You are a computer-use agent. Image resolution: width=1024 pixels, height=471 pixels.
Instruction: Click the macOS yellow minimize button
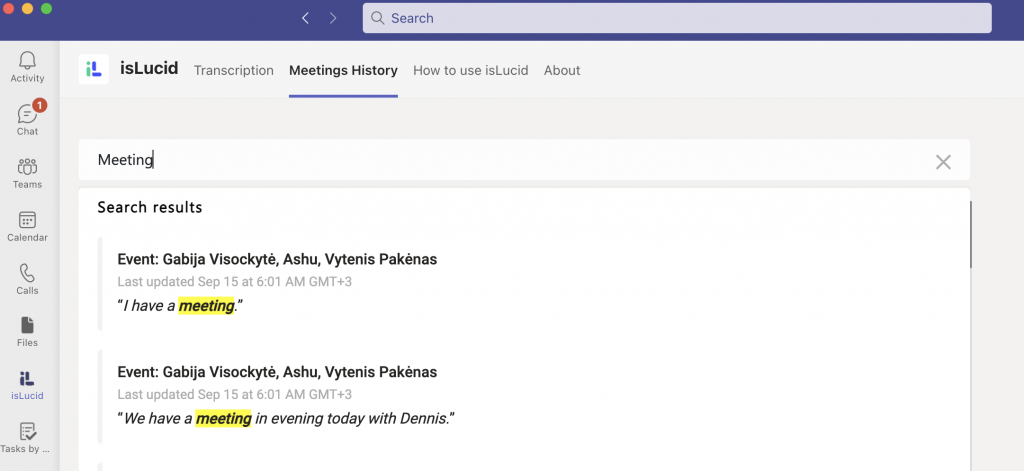tap(27, 8)
